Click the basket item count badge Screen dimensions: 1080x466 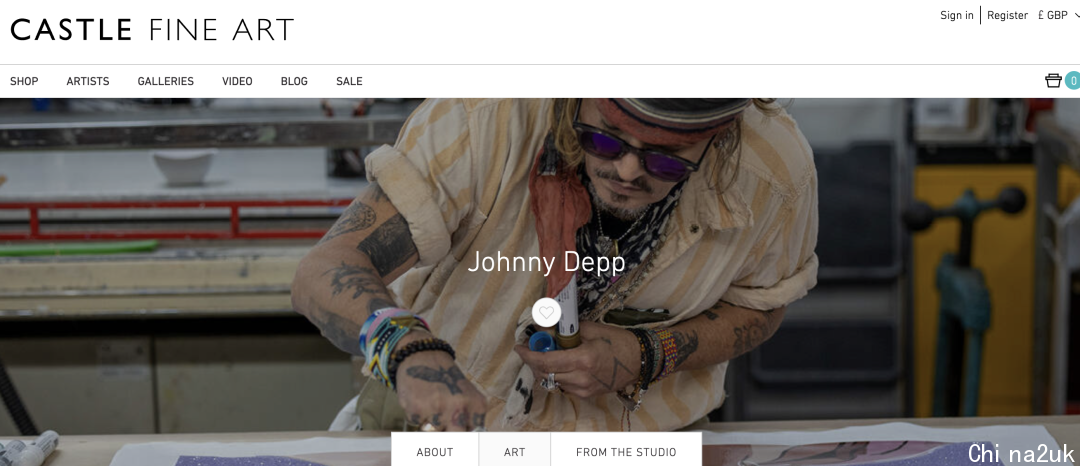click(1072, 81)
